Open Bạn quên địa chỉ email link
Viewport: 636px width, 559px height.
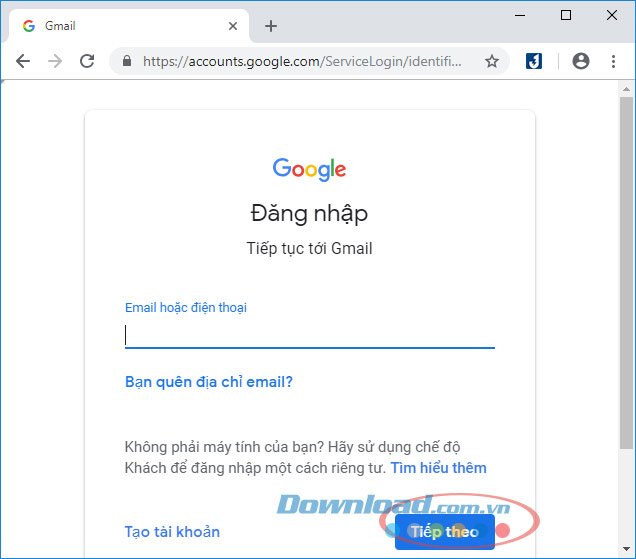(209, 382)
